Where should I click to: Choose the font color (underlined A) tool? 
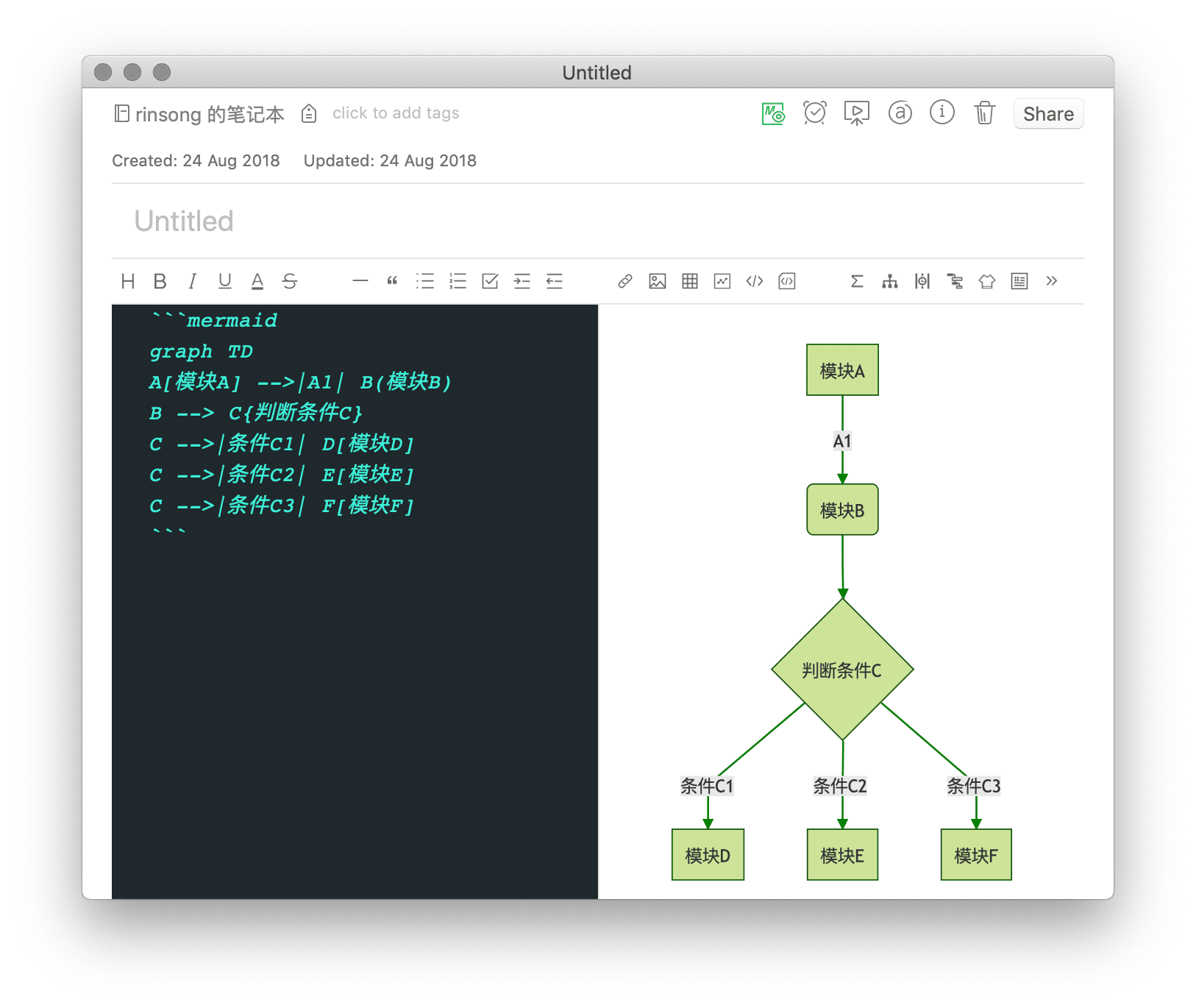257,281
